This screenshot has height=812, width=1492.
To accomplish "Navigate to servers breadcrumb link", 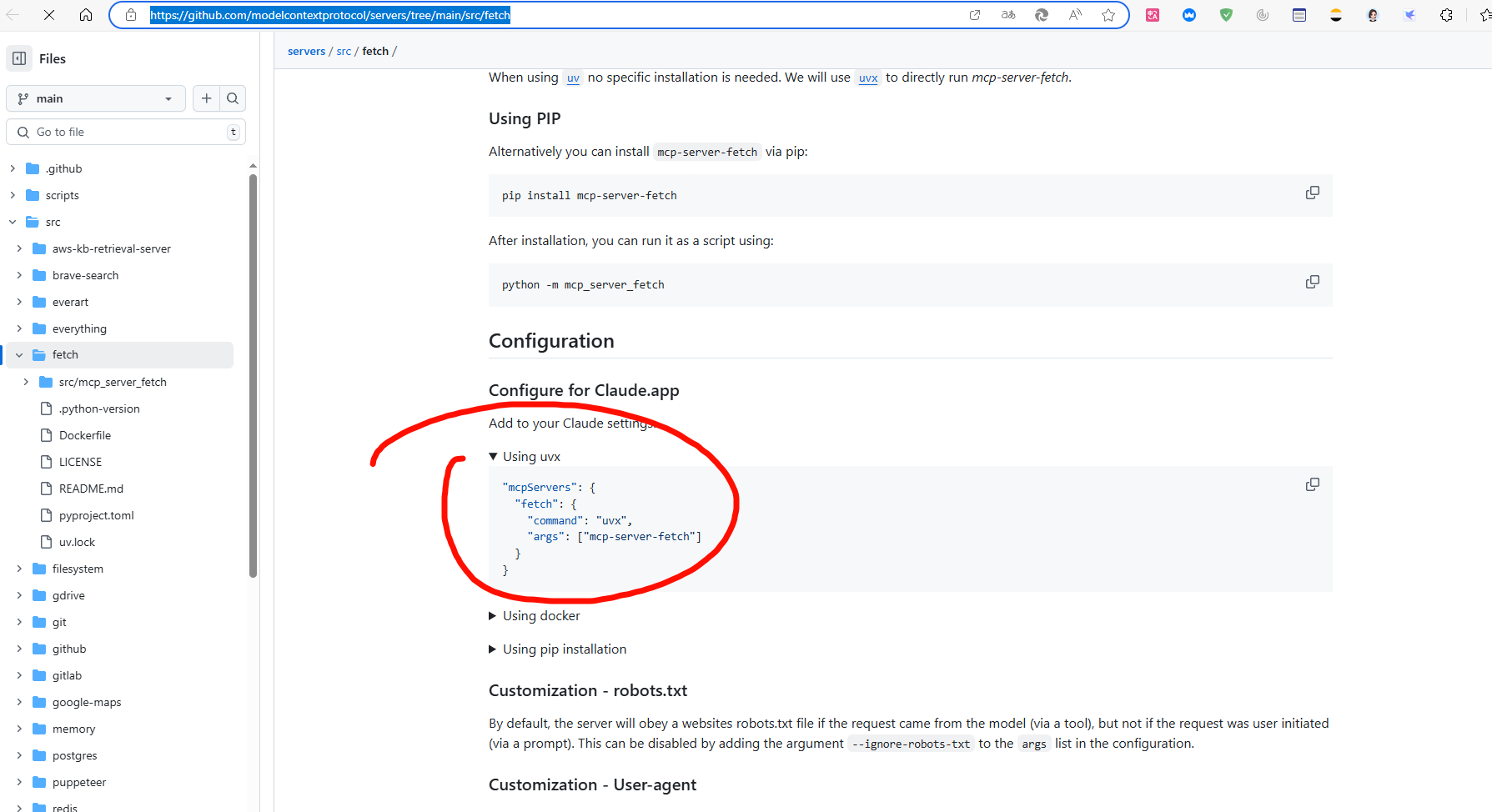I will point(306,51).
